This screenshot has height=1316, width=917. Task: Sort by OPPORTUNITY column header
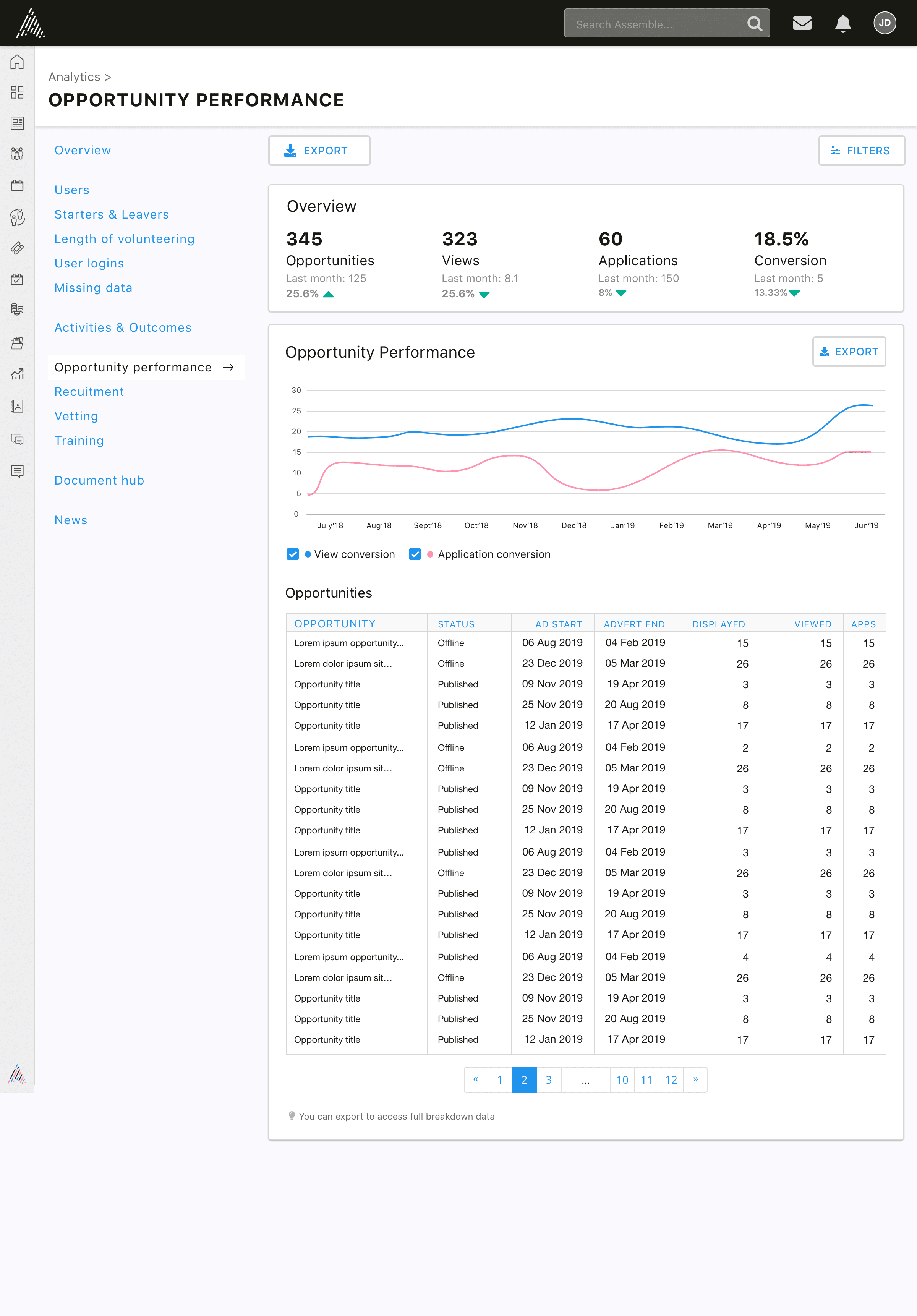tap(335, 624)
